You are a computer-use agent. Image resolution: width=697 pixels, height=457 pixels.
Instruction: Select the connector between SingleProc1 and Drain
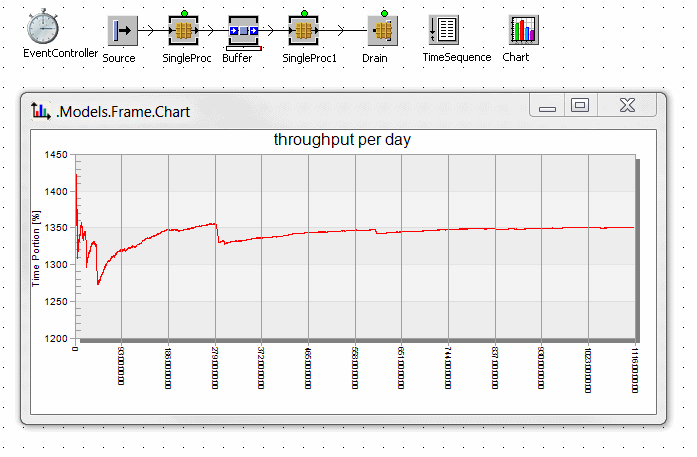point(345,32)
